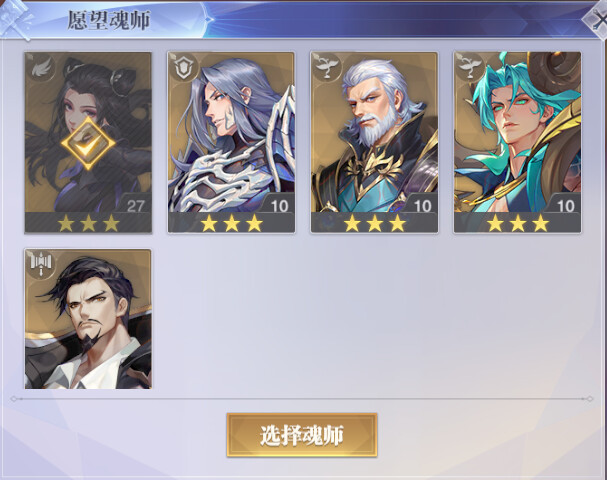Viewport: 607px width, 480px height.
Task: Select the white-bearded elder soul master card
Action: (x=374, y=142)
